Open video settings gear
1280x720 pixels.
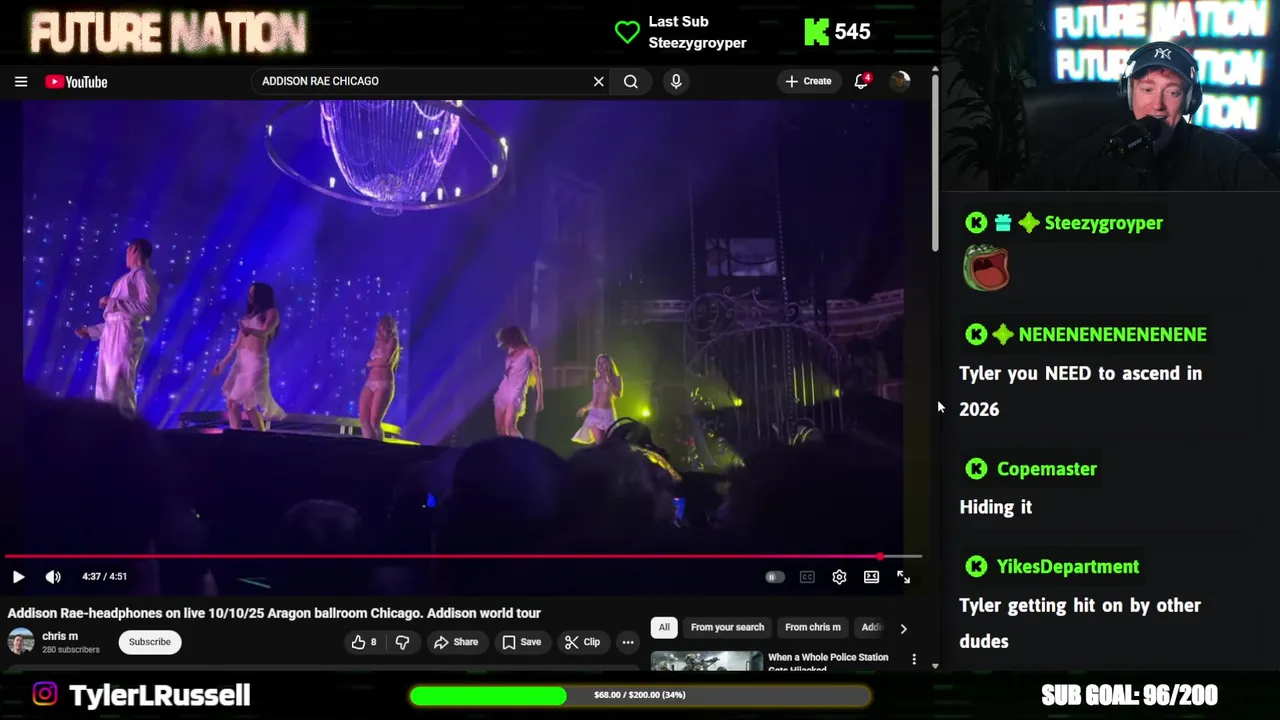[839, 577]
